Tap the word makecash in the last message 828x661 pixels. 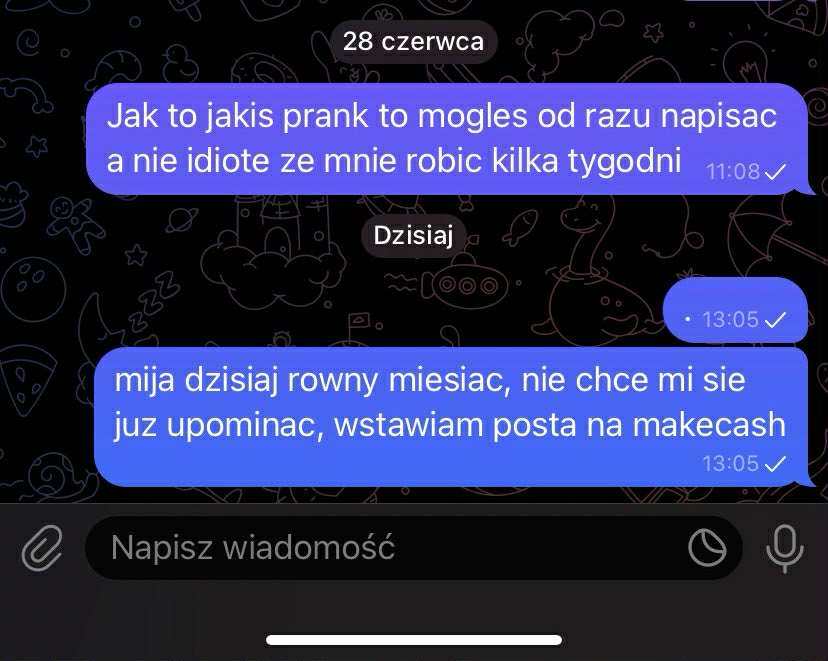pyautogui.click(x=709, y=424)
